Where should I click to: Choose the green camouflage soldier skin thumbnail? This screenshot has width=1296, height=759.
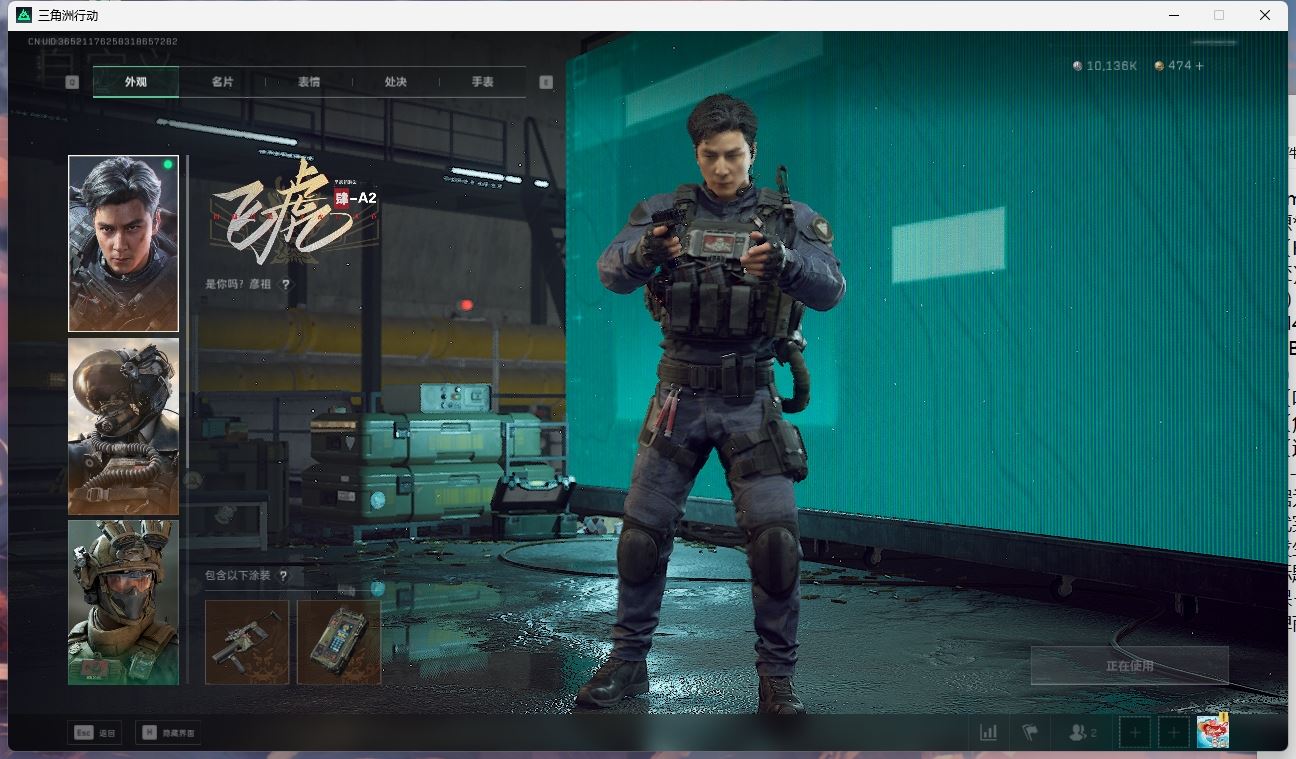click(x=123, y=602)
